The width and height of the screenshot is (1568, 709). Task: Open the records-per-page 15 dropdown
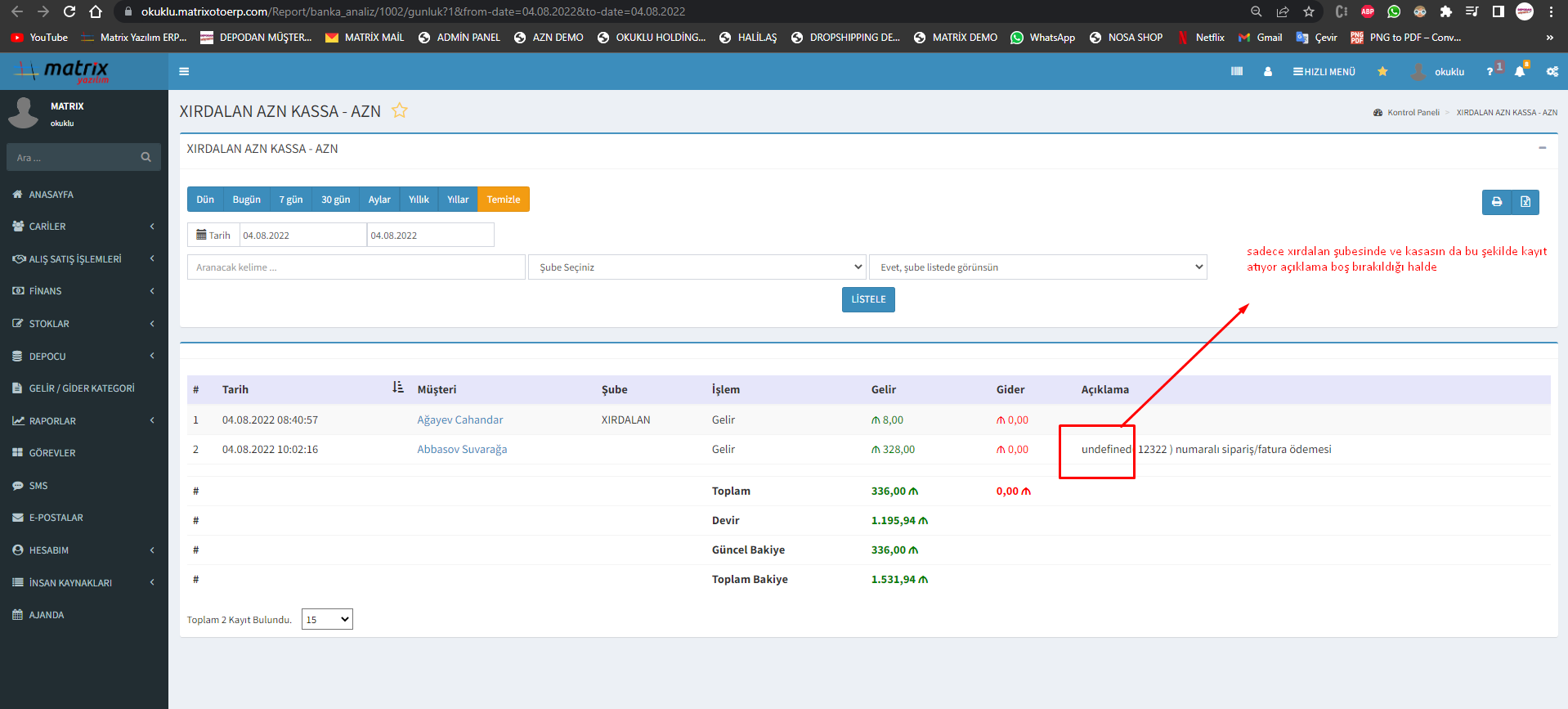[x=327, y=620]
